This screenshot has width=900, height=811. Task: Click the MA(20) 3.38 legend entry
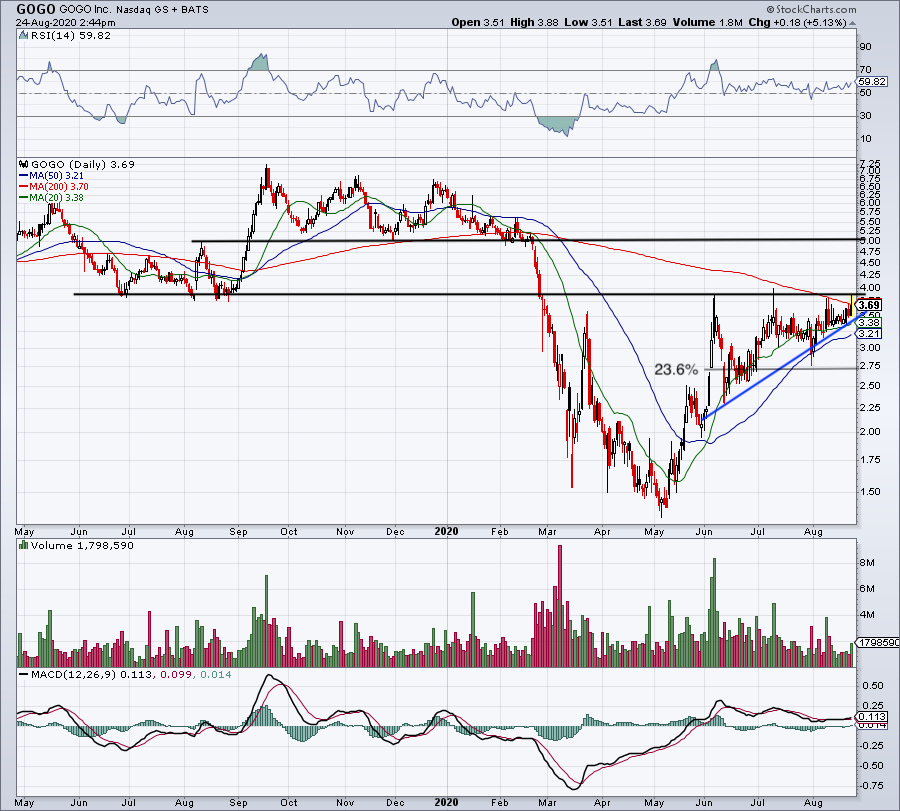click(52, 197)
